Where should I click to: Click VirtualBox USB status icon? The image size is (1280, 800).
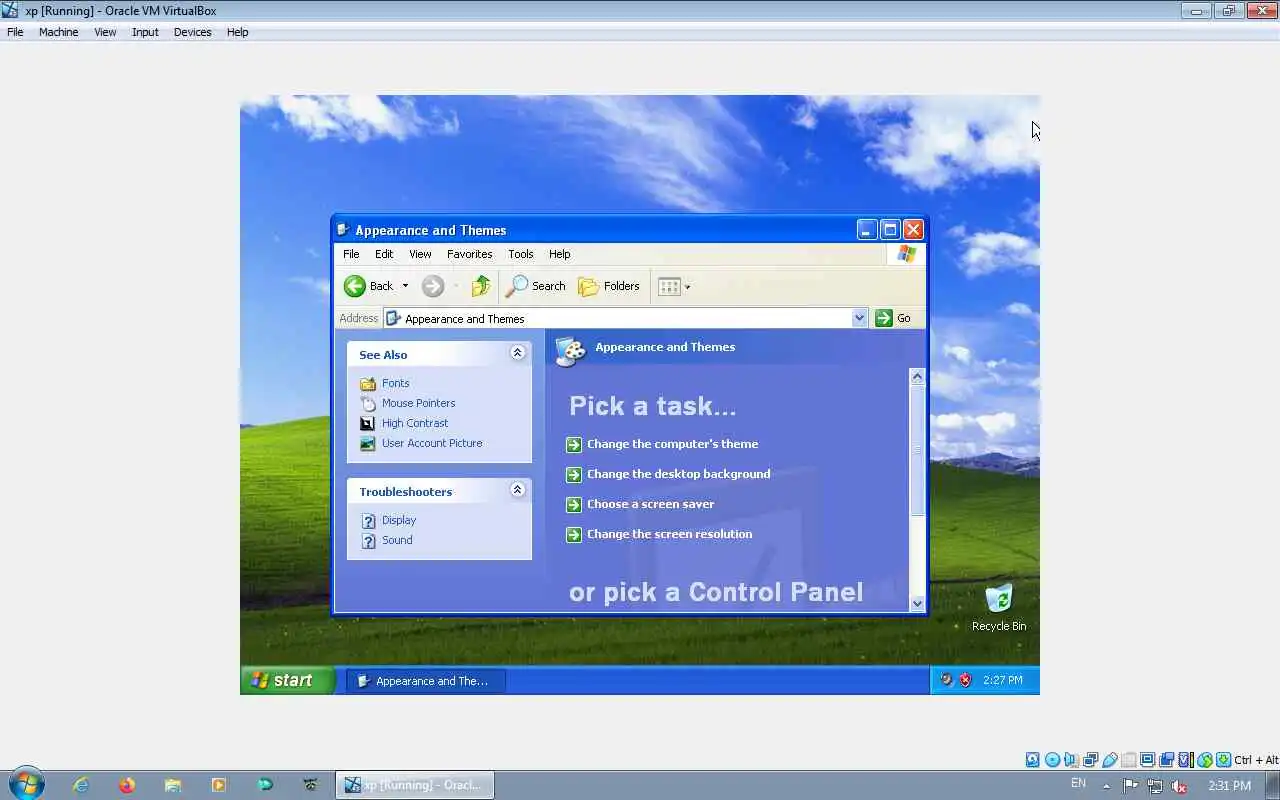[x=1110, y=760]
